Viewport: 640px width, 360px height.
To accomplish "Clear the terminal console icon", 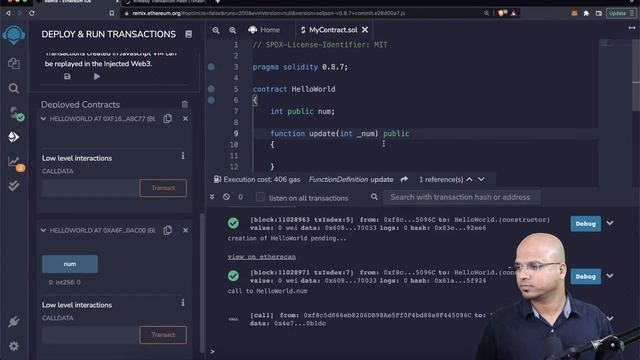I will [x=226, y=197].
